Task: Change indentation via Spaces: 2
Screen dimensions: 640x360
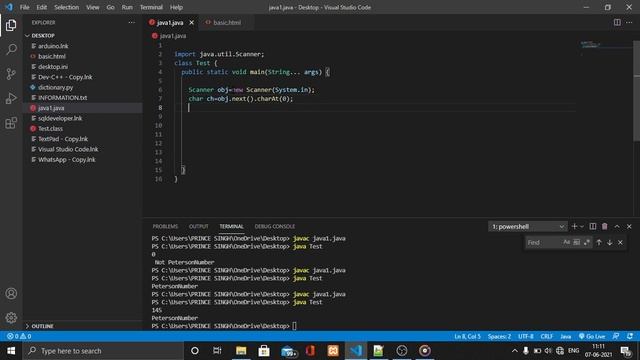Action: click(x=499, y=337)
